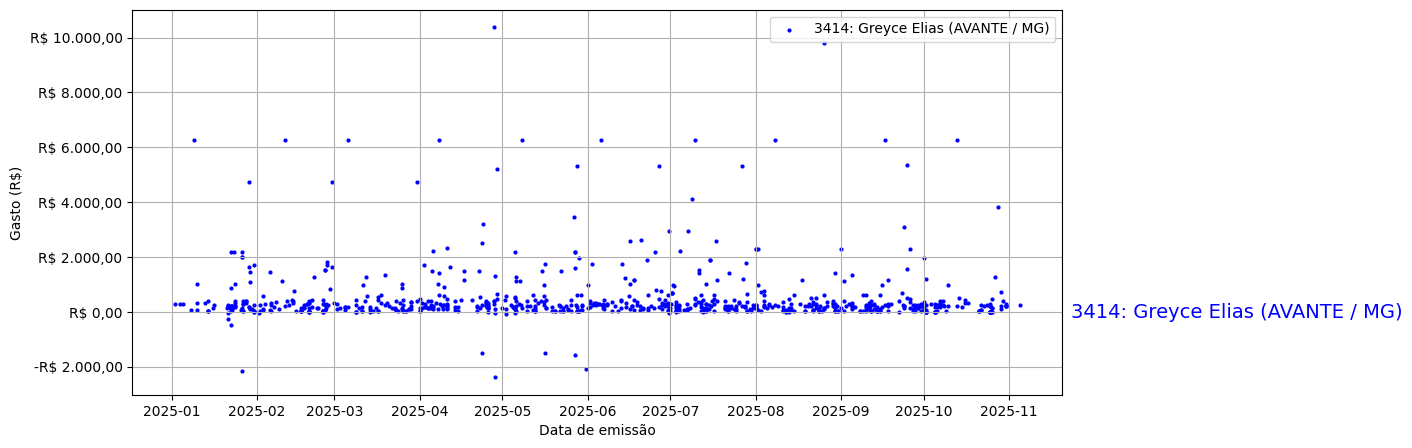Click the R$ 6.000,00 y-axis tick
This screenshot has width=1412, height=448.
pos(80,148)
